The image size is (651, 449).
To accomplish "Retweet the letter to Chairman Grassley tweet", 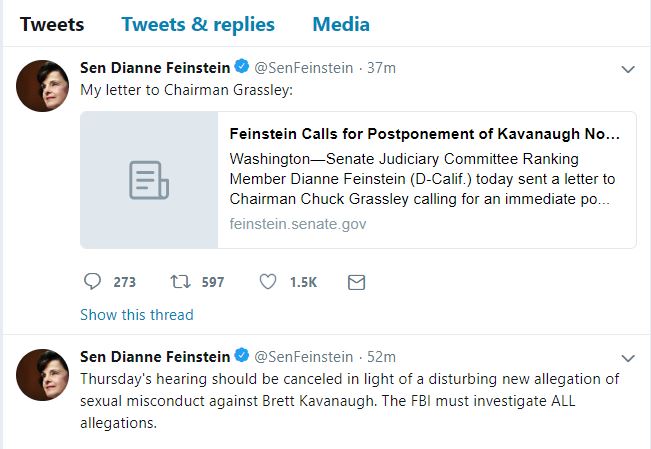I will 181,282.
